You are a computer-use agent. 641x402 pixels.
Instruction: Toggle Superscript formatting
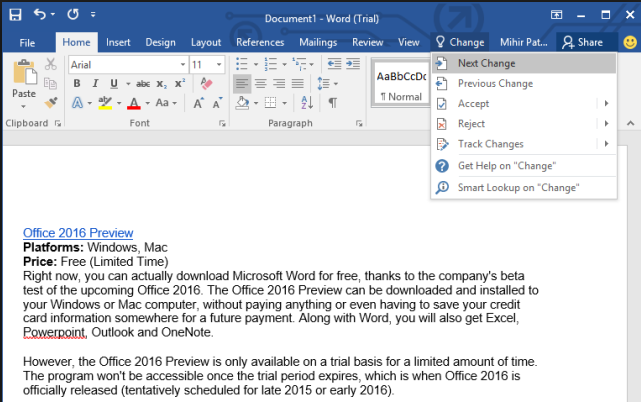[x=180, y=83]
